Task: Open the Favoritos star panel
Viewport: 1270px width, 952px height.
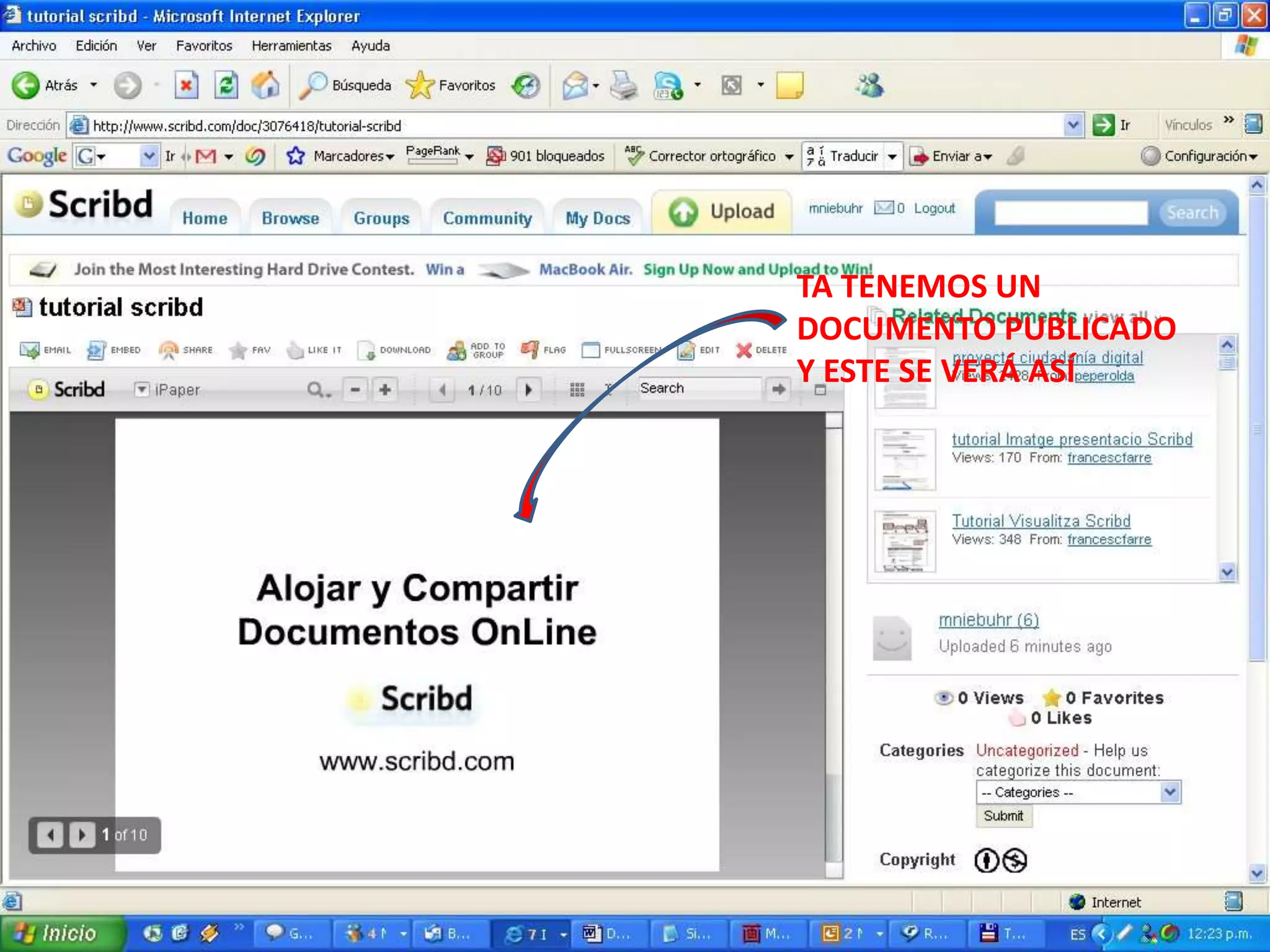Action: coord(451,86)
